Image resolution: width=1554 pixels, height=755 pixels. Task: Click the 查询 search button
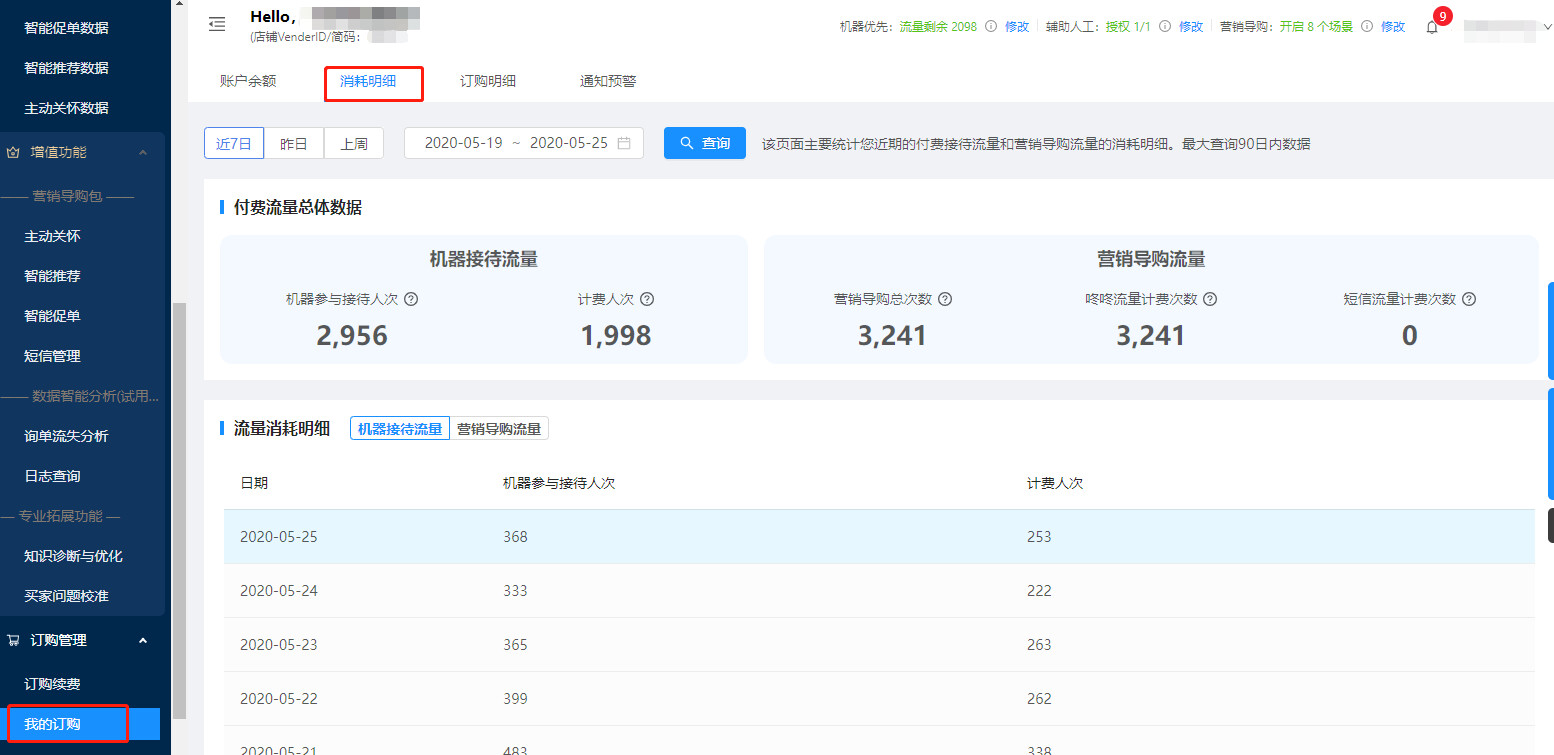(705, 143)
